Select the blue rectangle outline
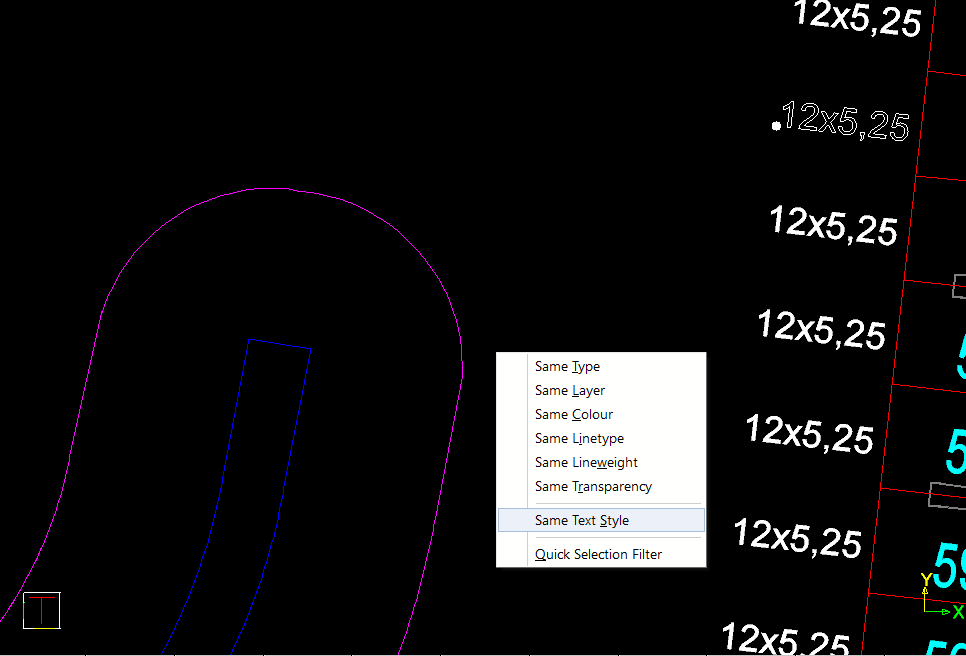Viewport: 966px width, 656px height. click(279, 344)
